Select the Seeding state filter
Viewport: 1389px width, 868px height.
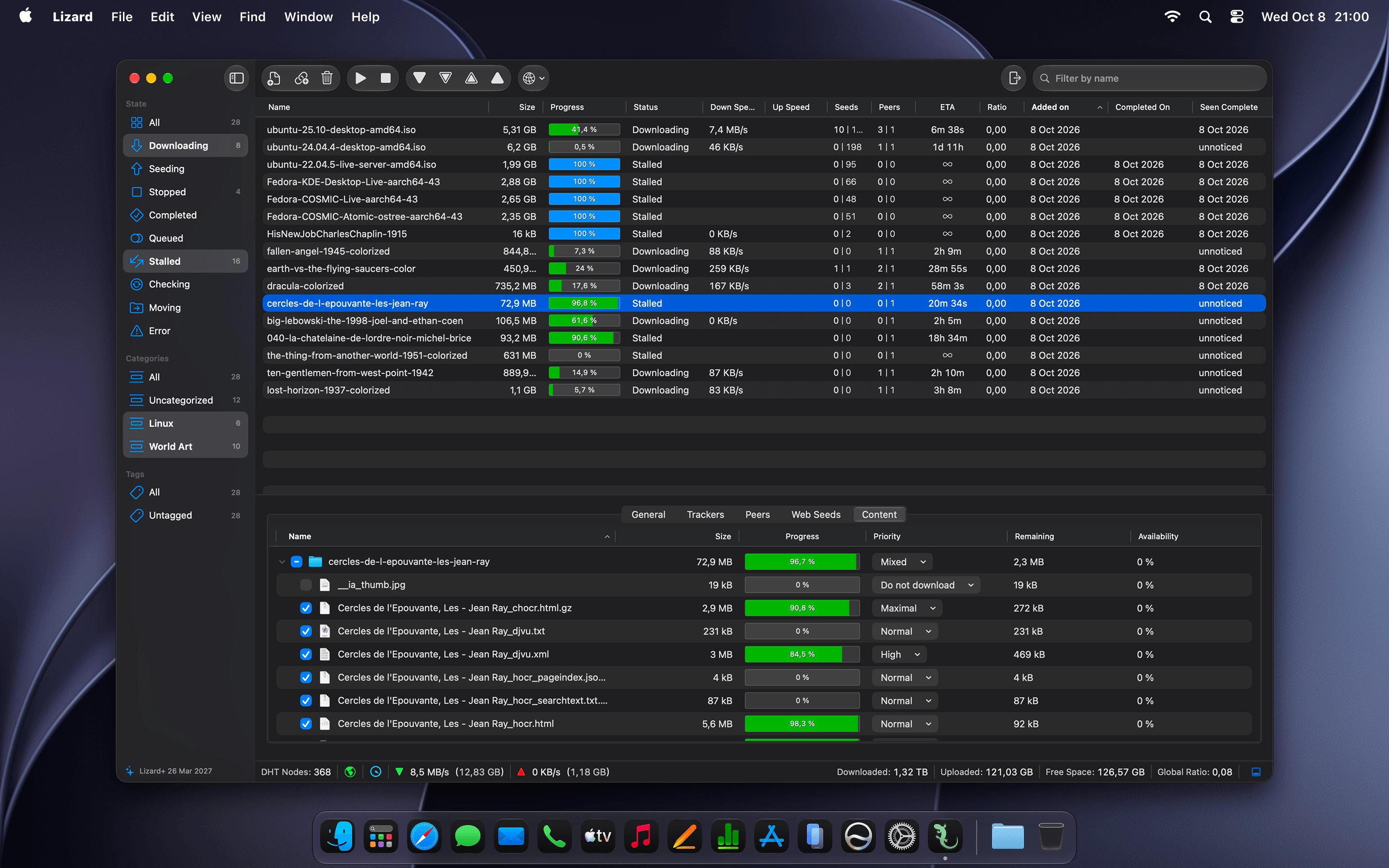(185, 169)
